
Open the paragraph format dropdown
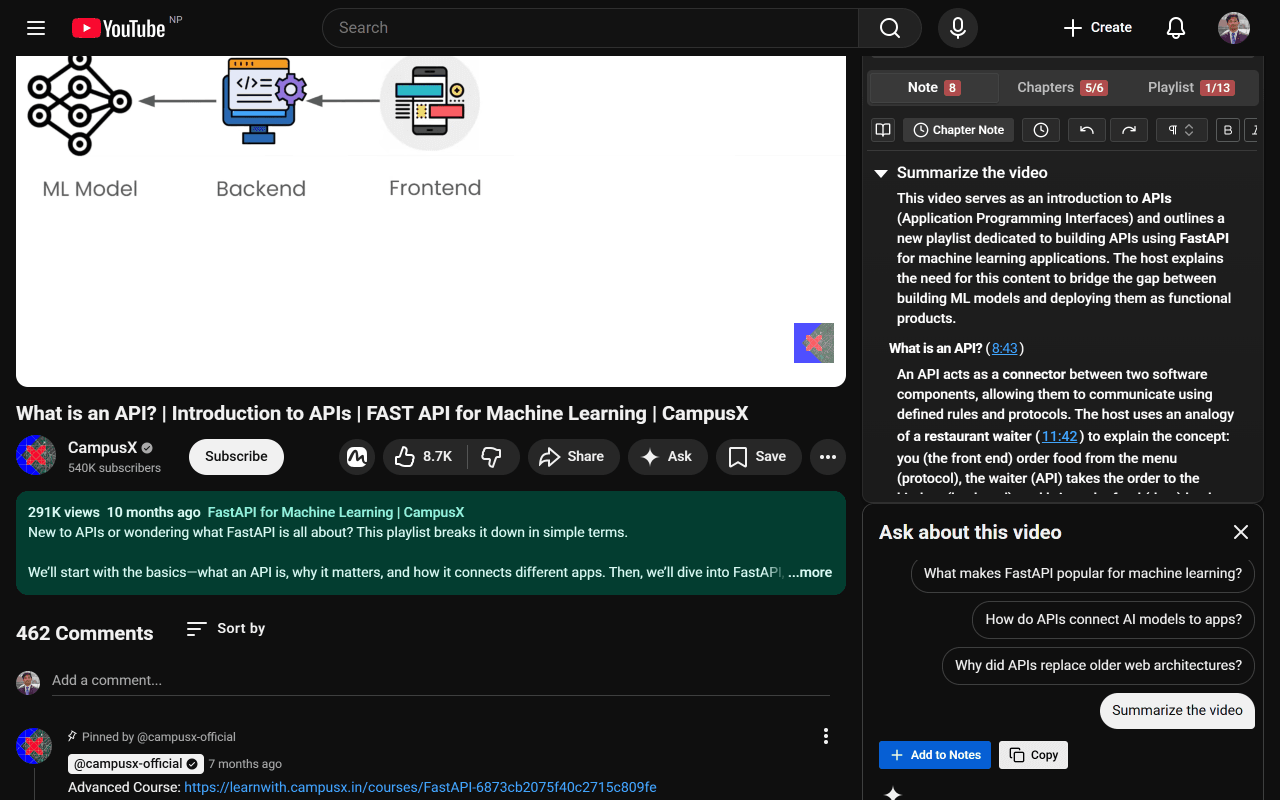(x=1181, y=129)
